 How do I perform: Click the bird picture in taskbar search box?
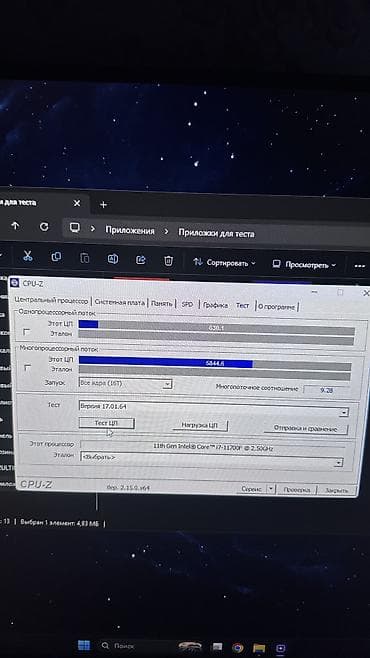click(190, 647)
